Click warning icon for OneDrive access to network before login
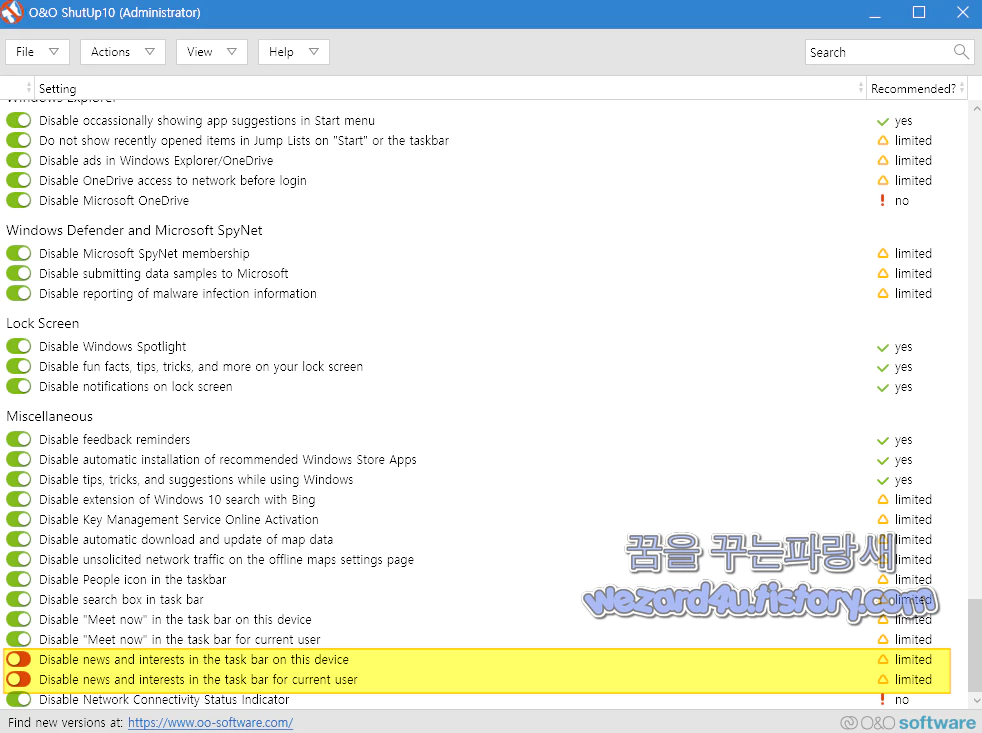982x733 pixels. pos(883,180)
